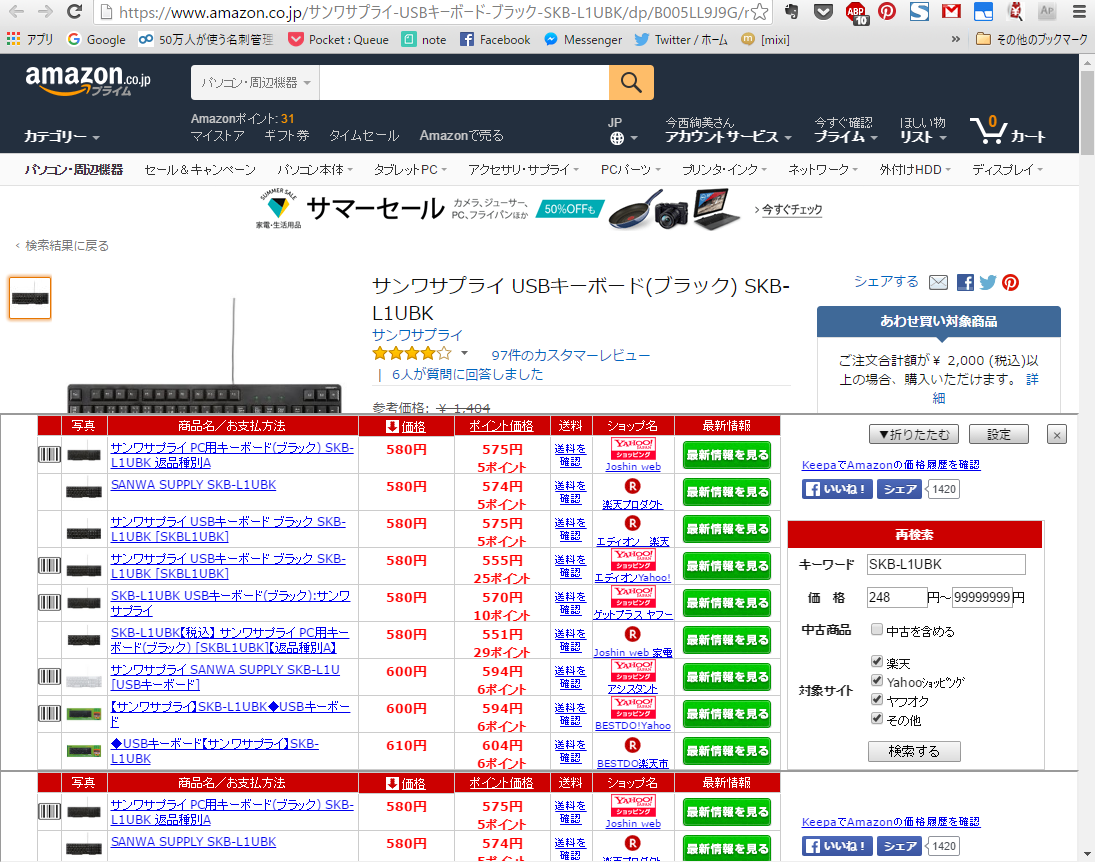This screenshot has height=862, width=1095.
Task: Click the Twitter share icon
Action: [988, 282]
